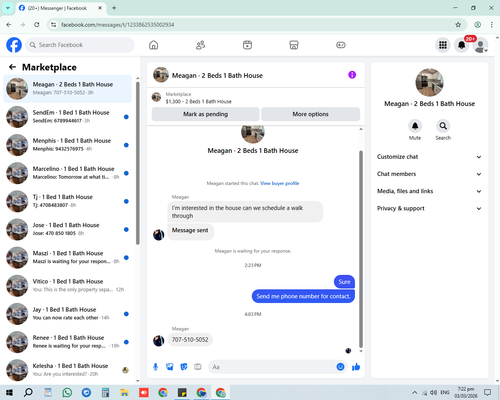The width and height of the screenshot is (500, 400).
Task: Click the Meagan sender avatar beside phone number
Action: pyautogui.click(x=158, y=341)
